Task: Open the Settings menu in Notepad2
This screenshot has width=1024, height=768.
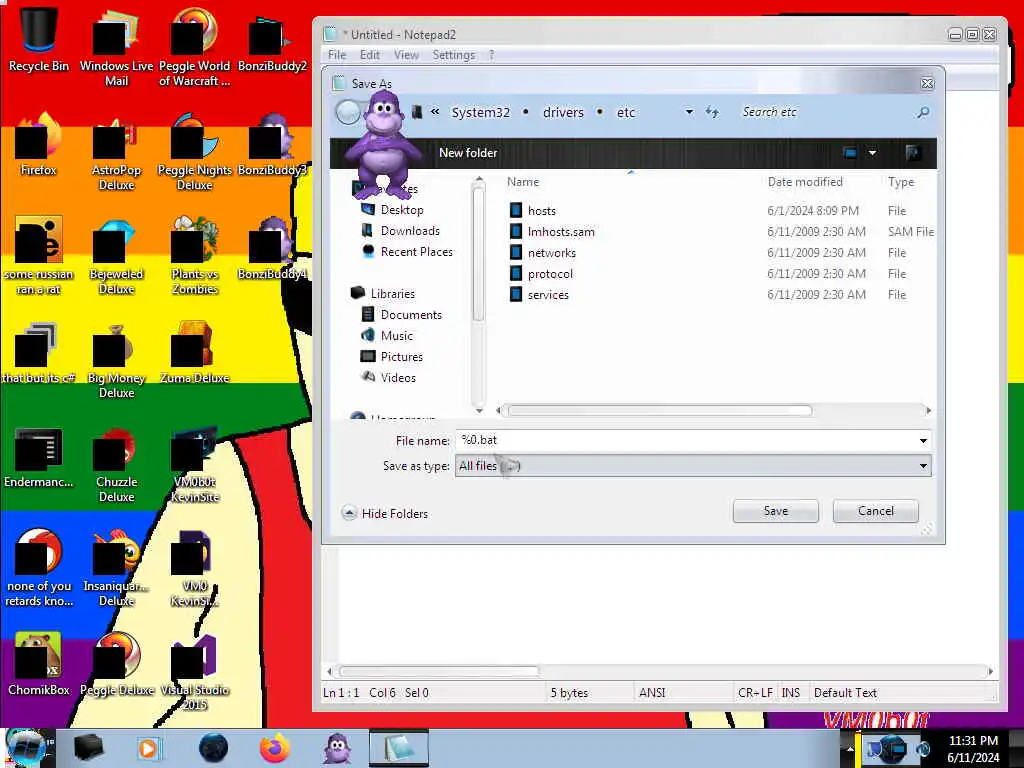Action: [454, 55]
